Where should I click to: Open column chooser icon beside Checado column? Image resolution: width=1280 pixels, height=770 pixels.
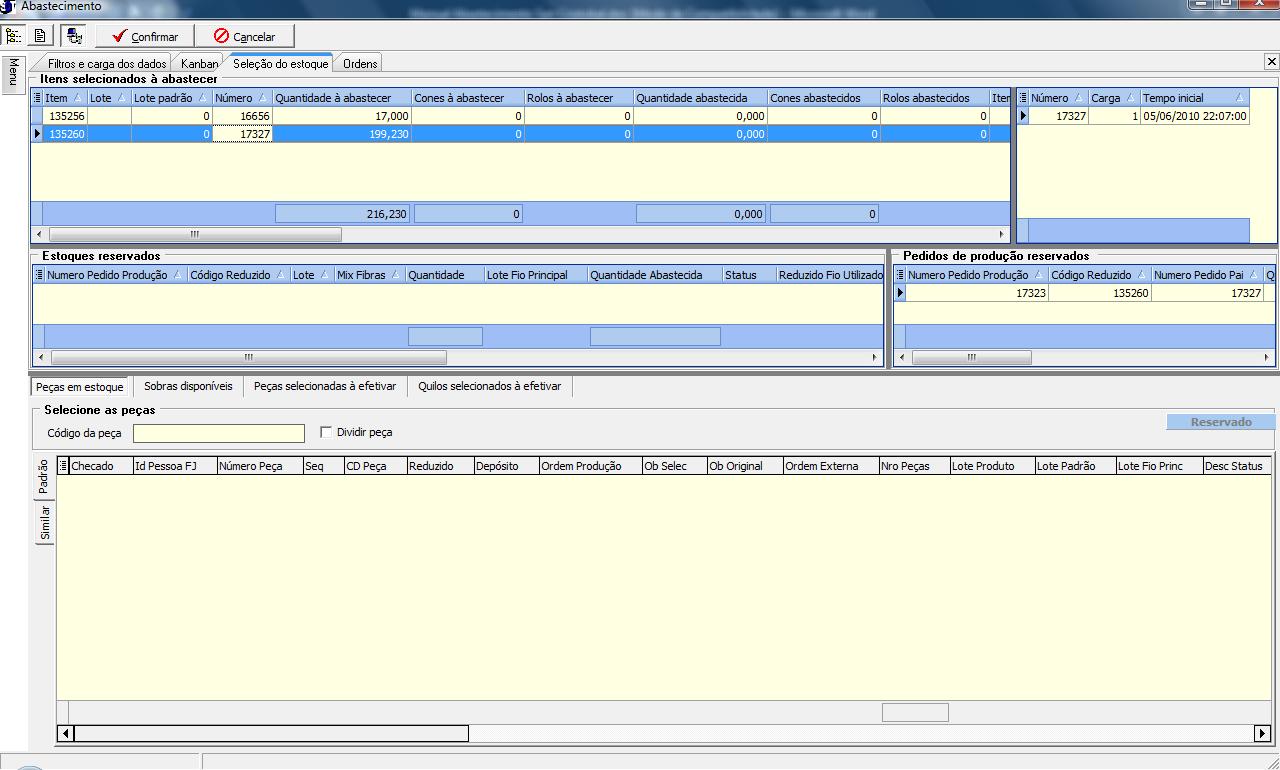click(63, 466)
